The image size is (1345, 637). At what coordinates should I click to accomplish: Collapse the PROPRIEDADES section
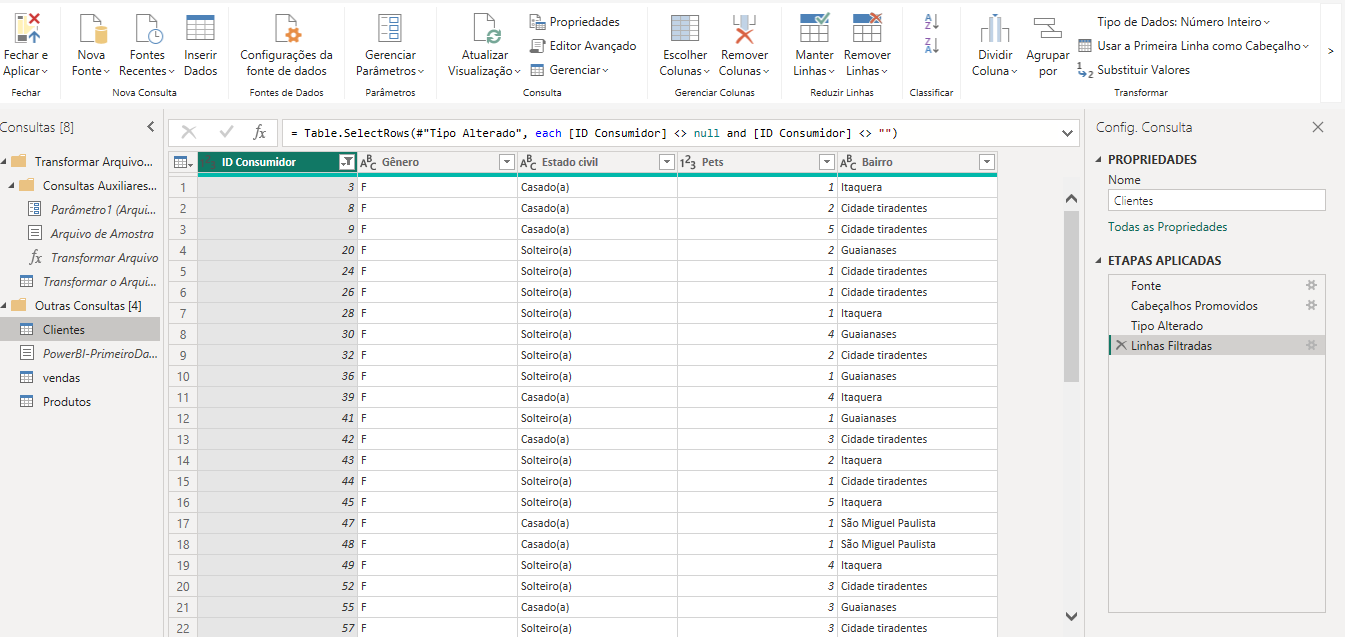click(x=1100, y=160)
